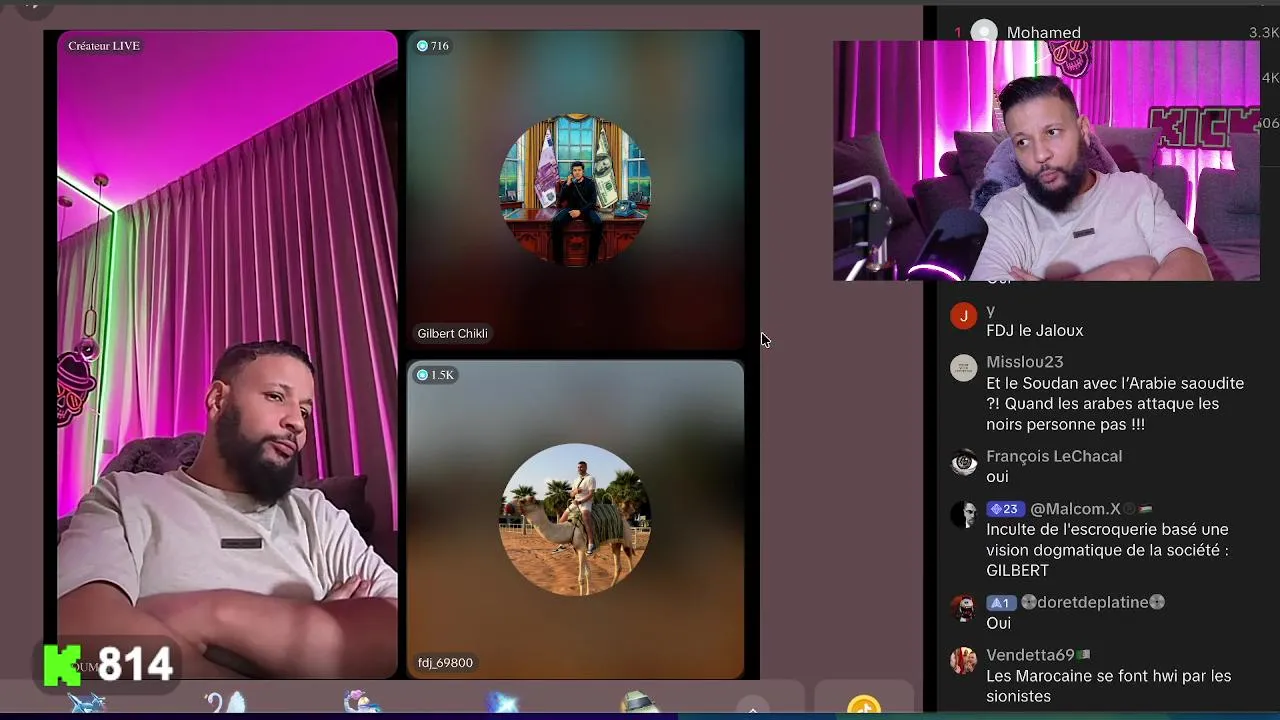The height and width of the screenshot is (720, 1280).
Task: Click the Créateur LIVE badge
Action: (104, 46)
